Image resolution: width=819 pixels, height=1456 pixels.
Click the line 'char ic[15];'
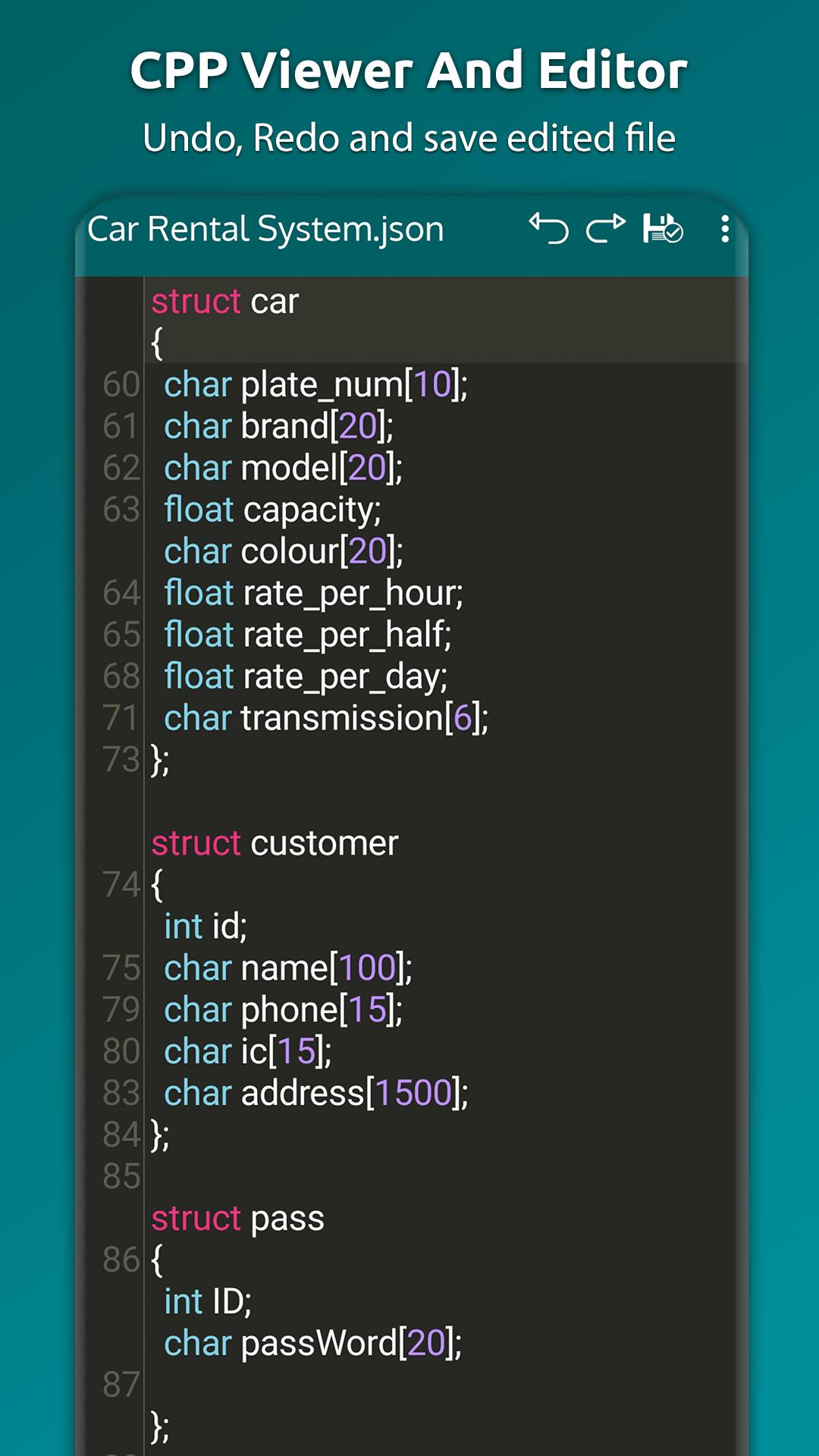pyautogui.click(x=247, y=1052)
